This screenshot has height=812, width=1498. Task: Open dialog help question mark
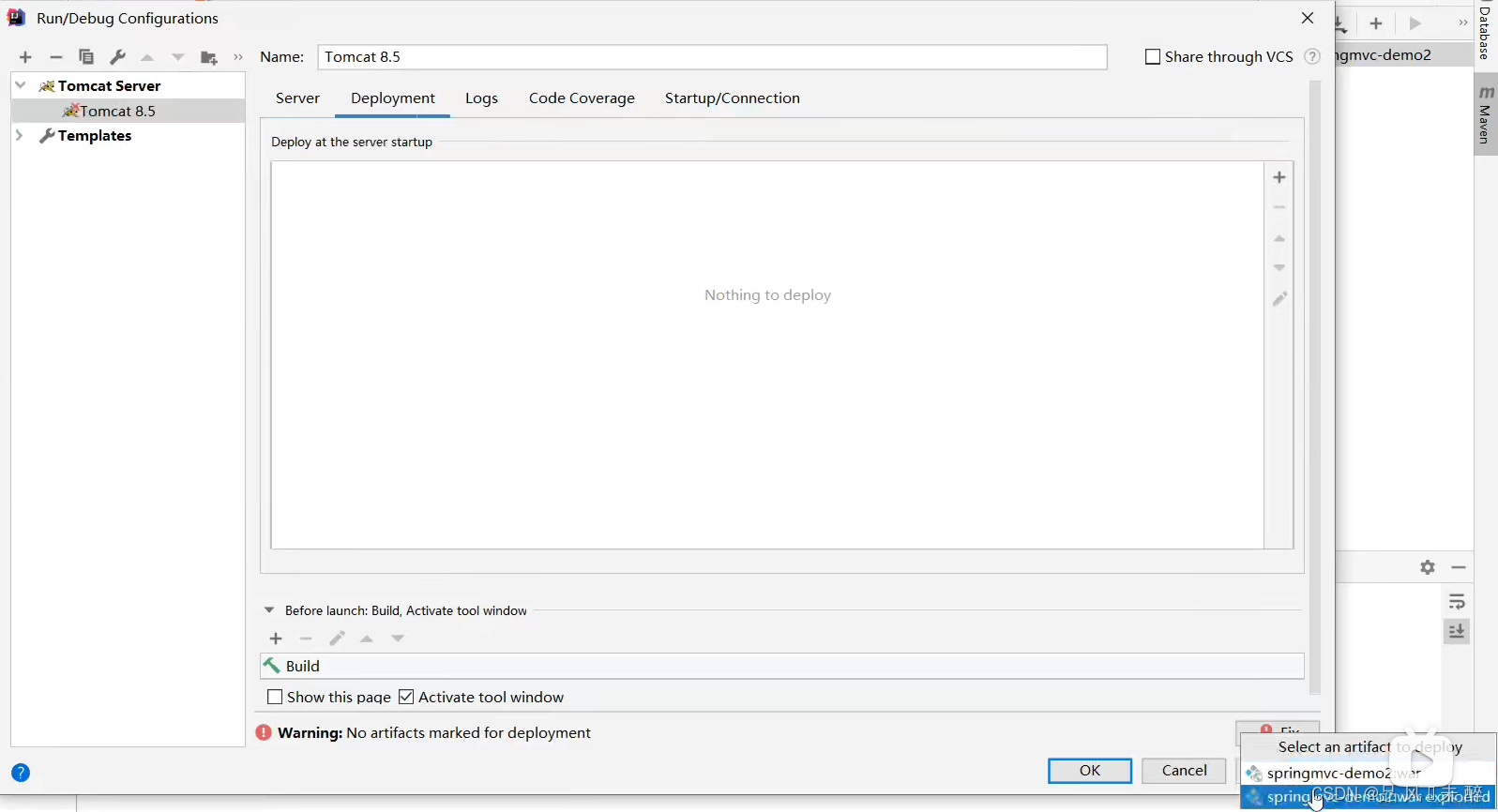tap(21, 773)
